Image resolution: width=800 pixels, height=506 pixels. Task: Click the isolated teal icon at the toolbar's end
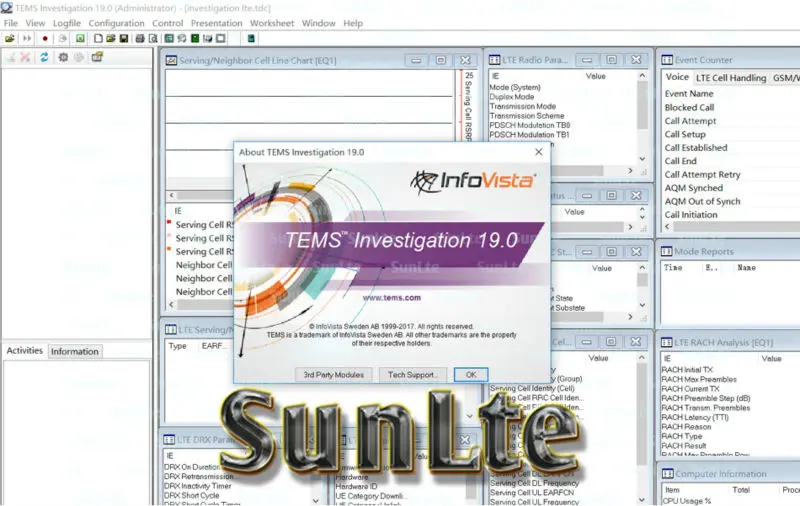point(251,39)
